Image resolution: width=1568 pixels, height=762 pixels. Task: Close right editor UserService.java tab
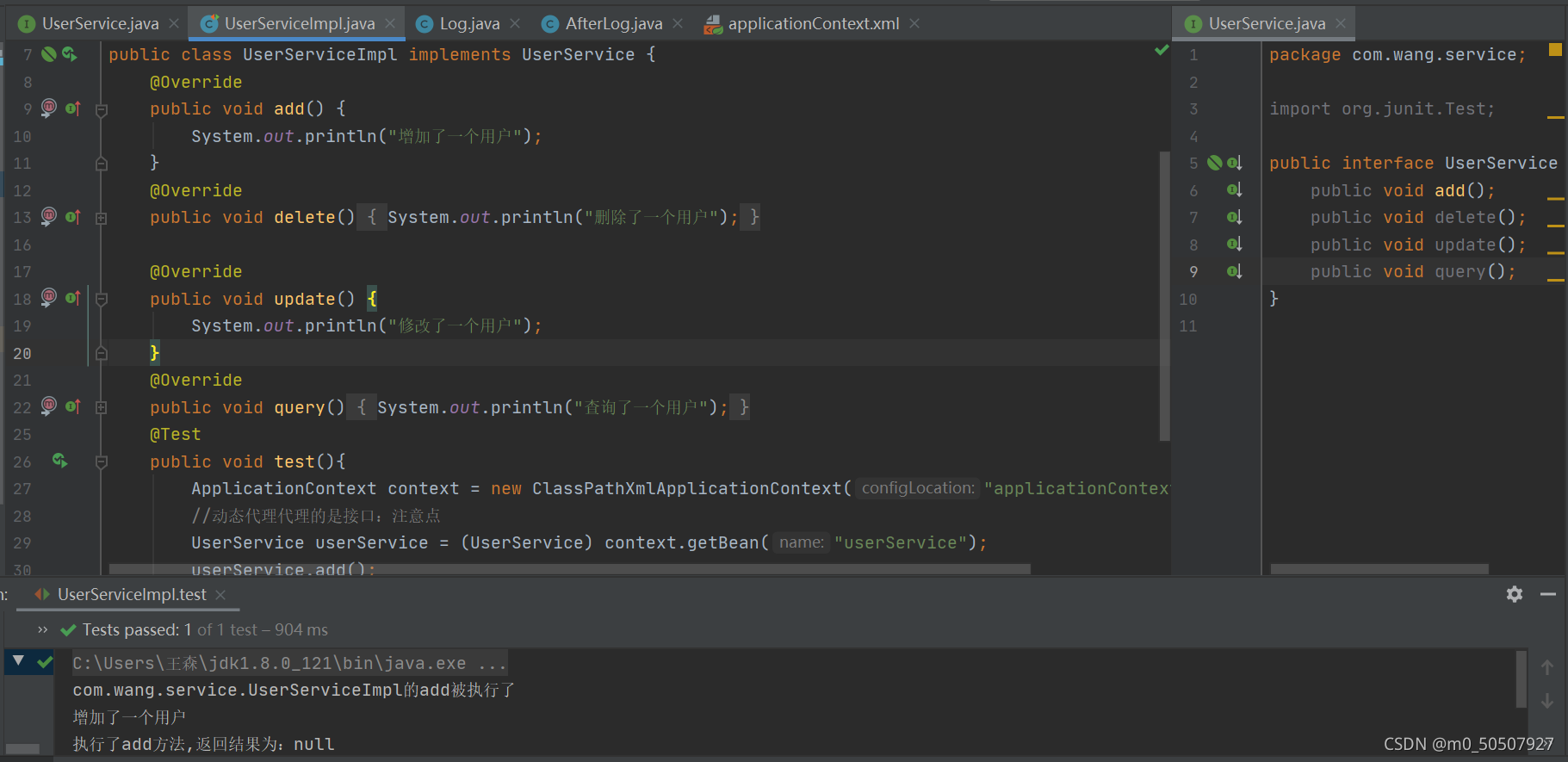pyautogui.click(x=1341, y=23)
